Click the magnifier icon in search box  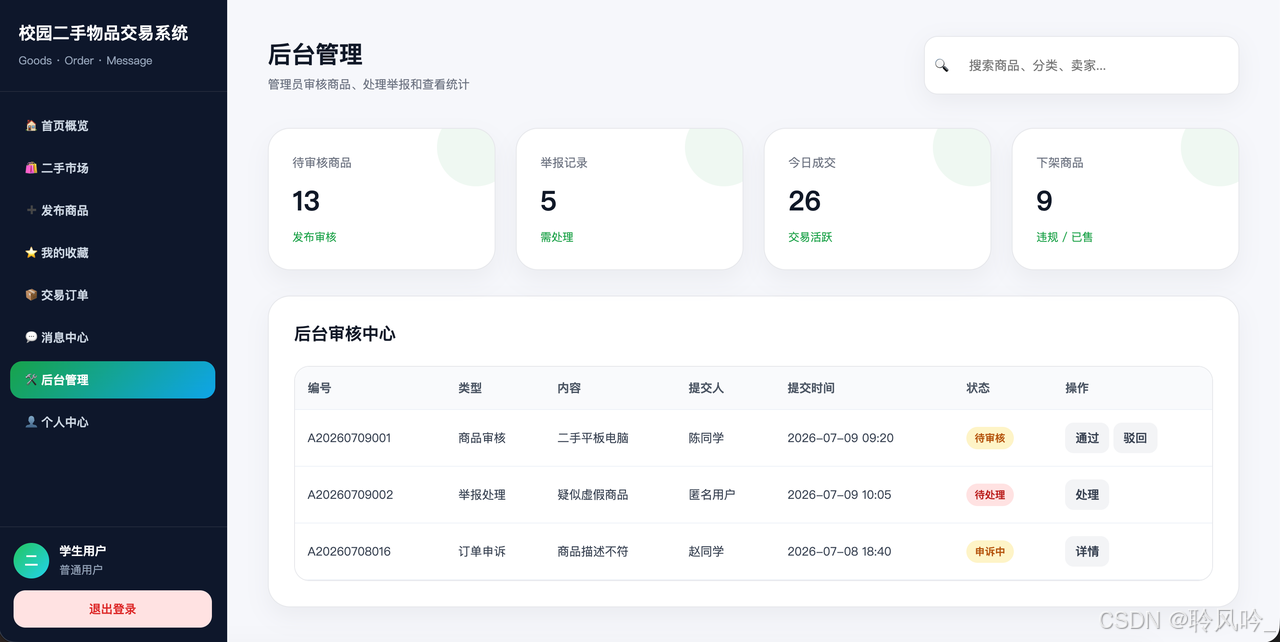coord(941,65)
